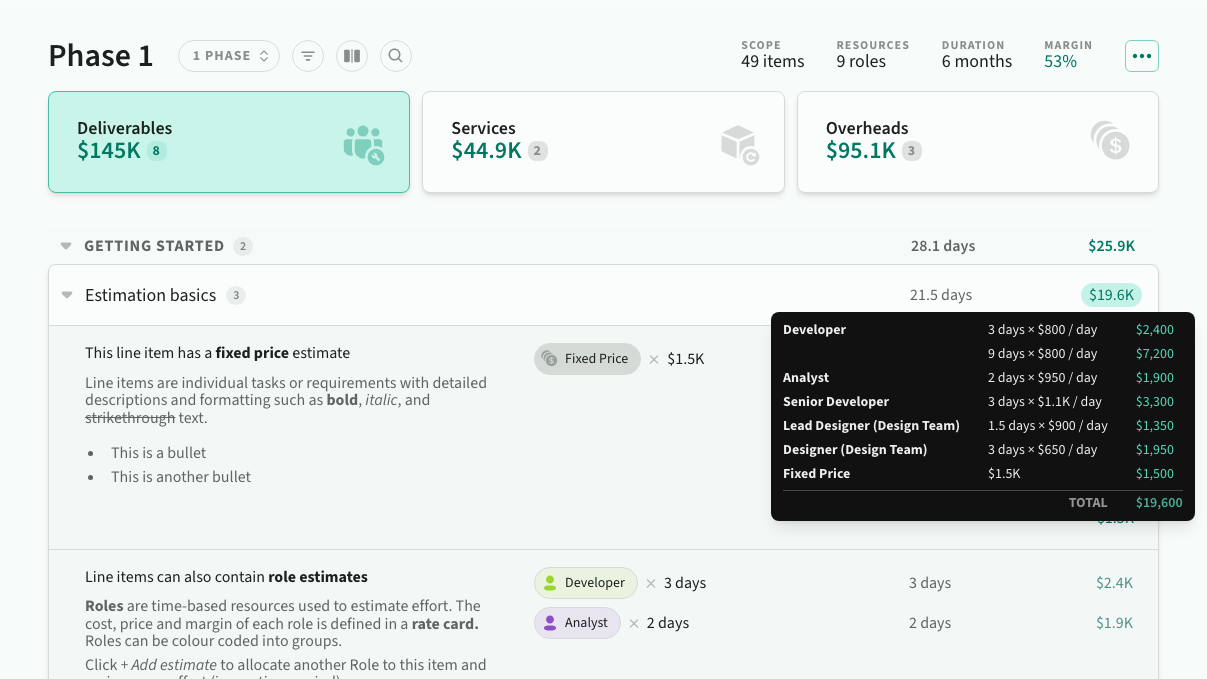Open the 1 Phase dropdown selector
Image resolution: width=1207 pixels, height=679 pixels.
click(x=230, y=56)
